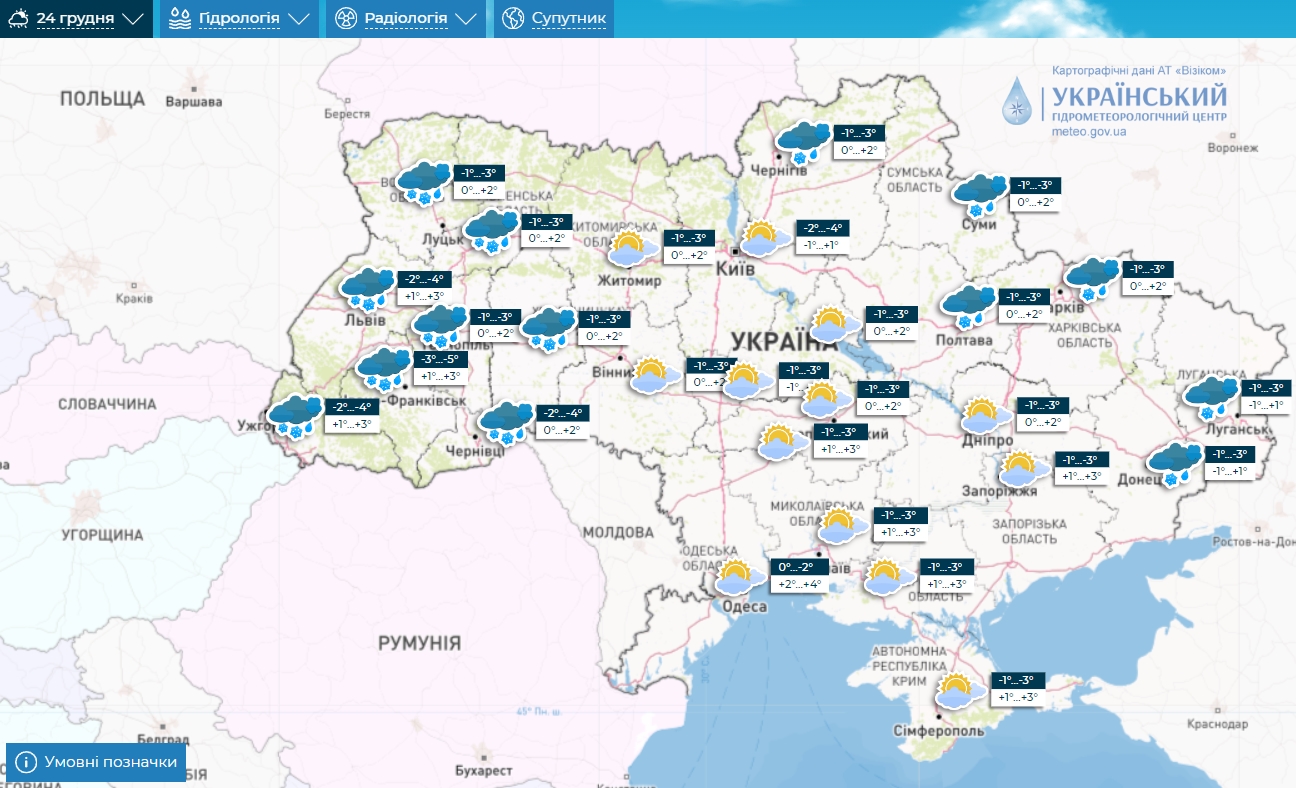Image resolution: width=1296 pixels, height=788 pixels.
Task: Click the Радіологія menu label
Action: pos(405,19)
